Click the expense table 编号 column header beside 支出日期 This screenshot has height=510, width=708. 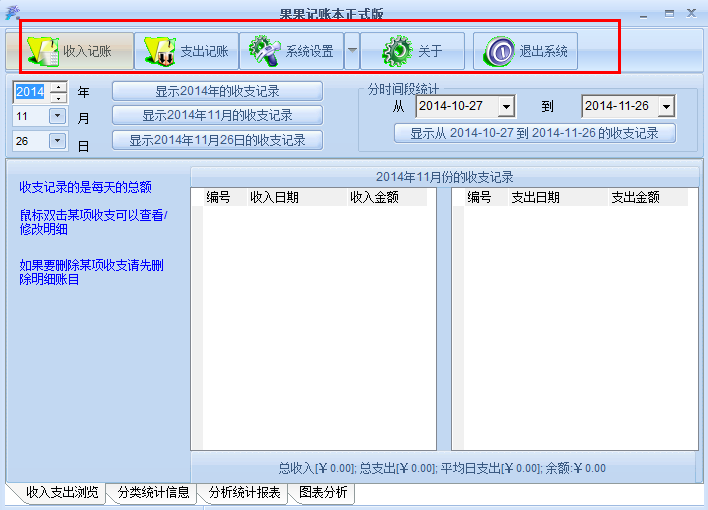(x=486, y=197)
